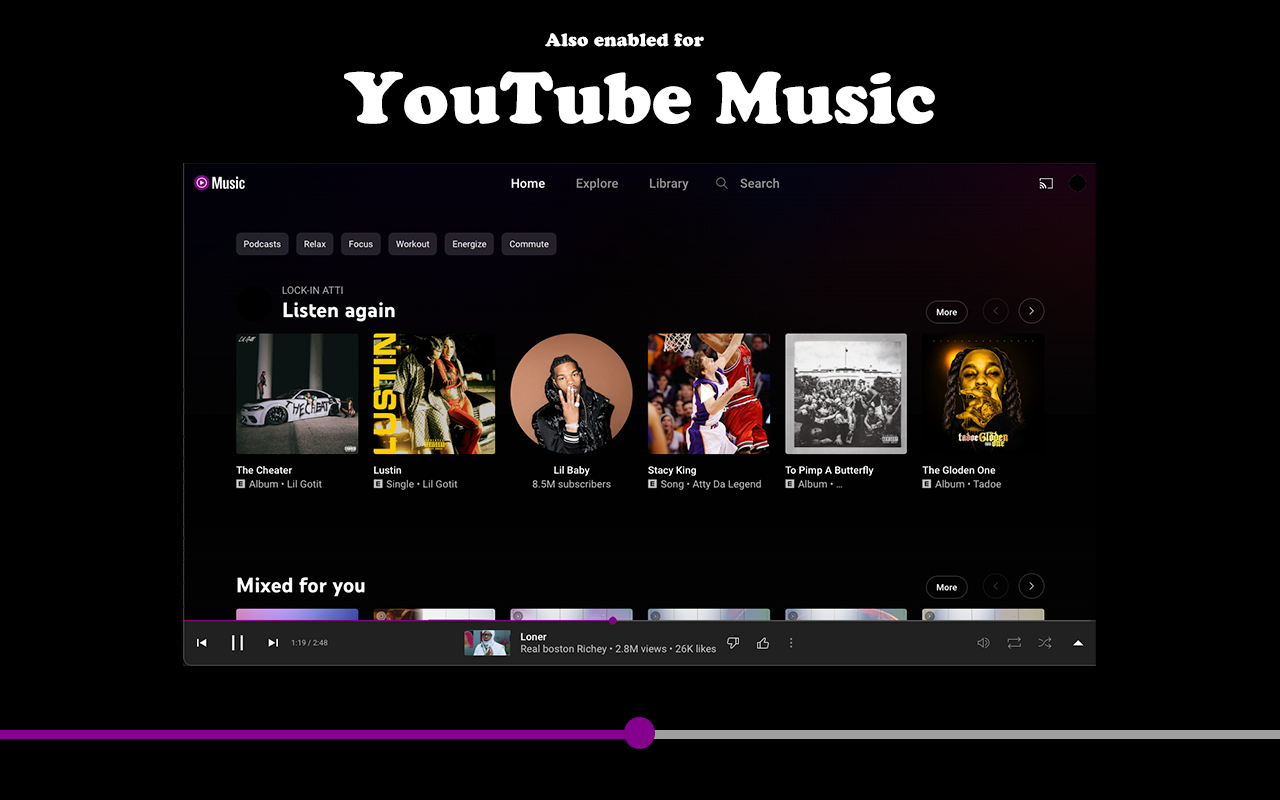This screenshot has height=800, width=1280.
Task: Click the YouTube Music logo
Action: pos(220,183)
